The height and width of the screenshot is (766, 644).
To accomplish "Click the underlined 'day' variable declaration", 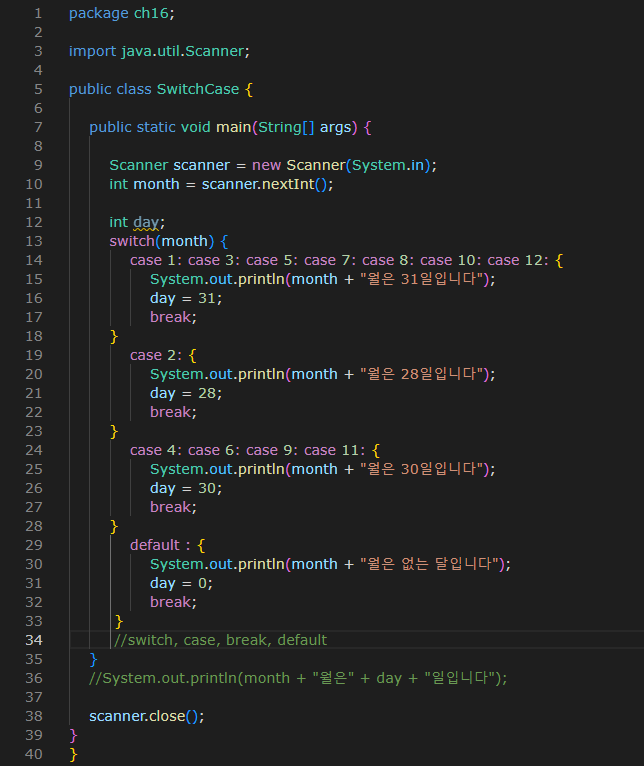I will 146,222.
